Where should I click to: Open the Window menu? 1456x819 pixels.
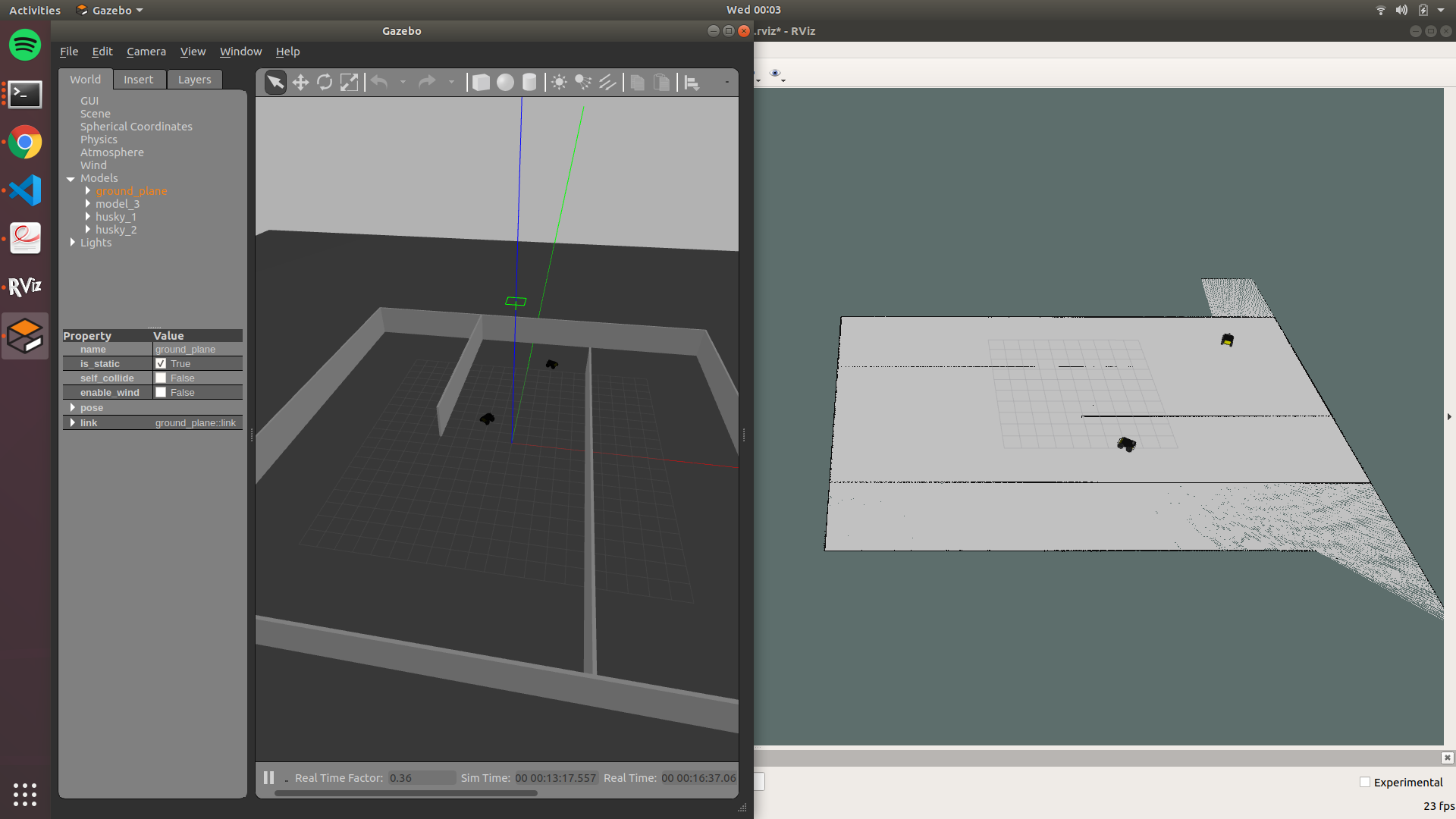point(240,52)
